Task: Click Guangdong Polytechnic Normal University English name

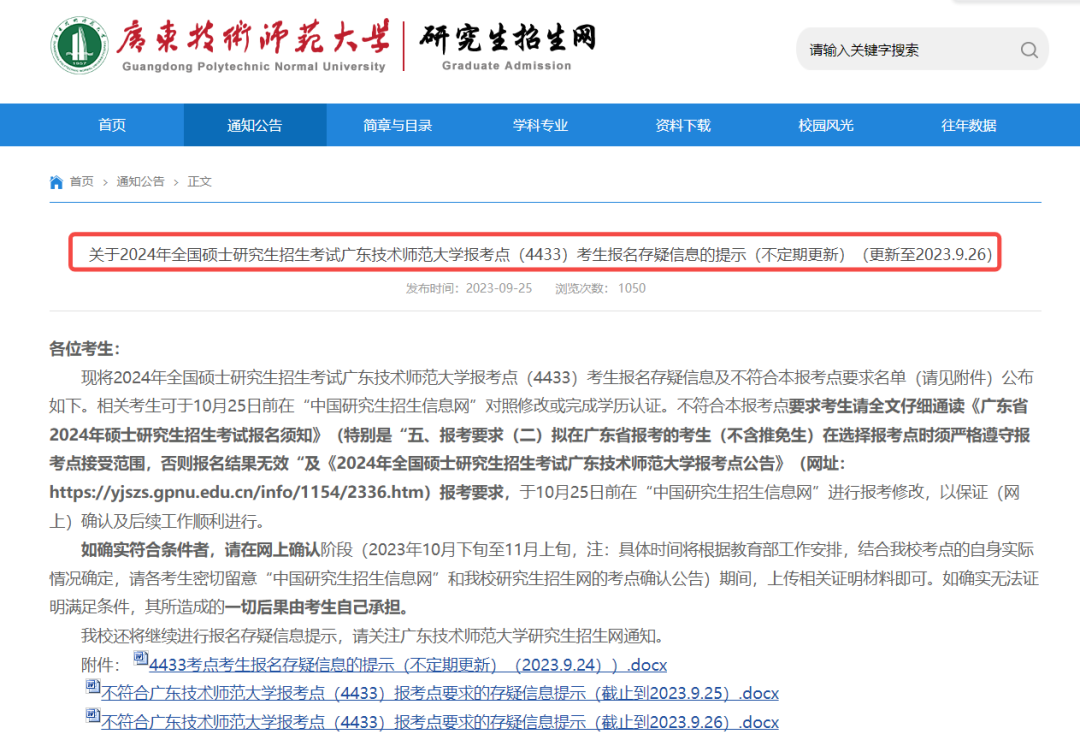Action: click(253, 67)
